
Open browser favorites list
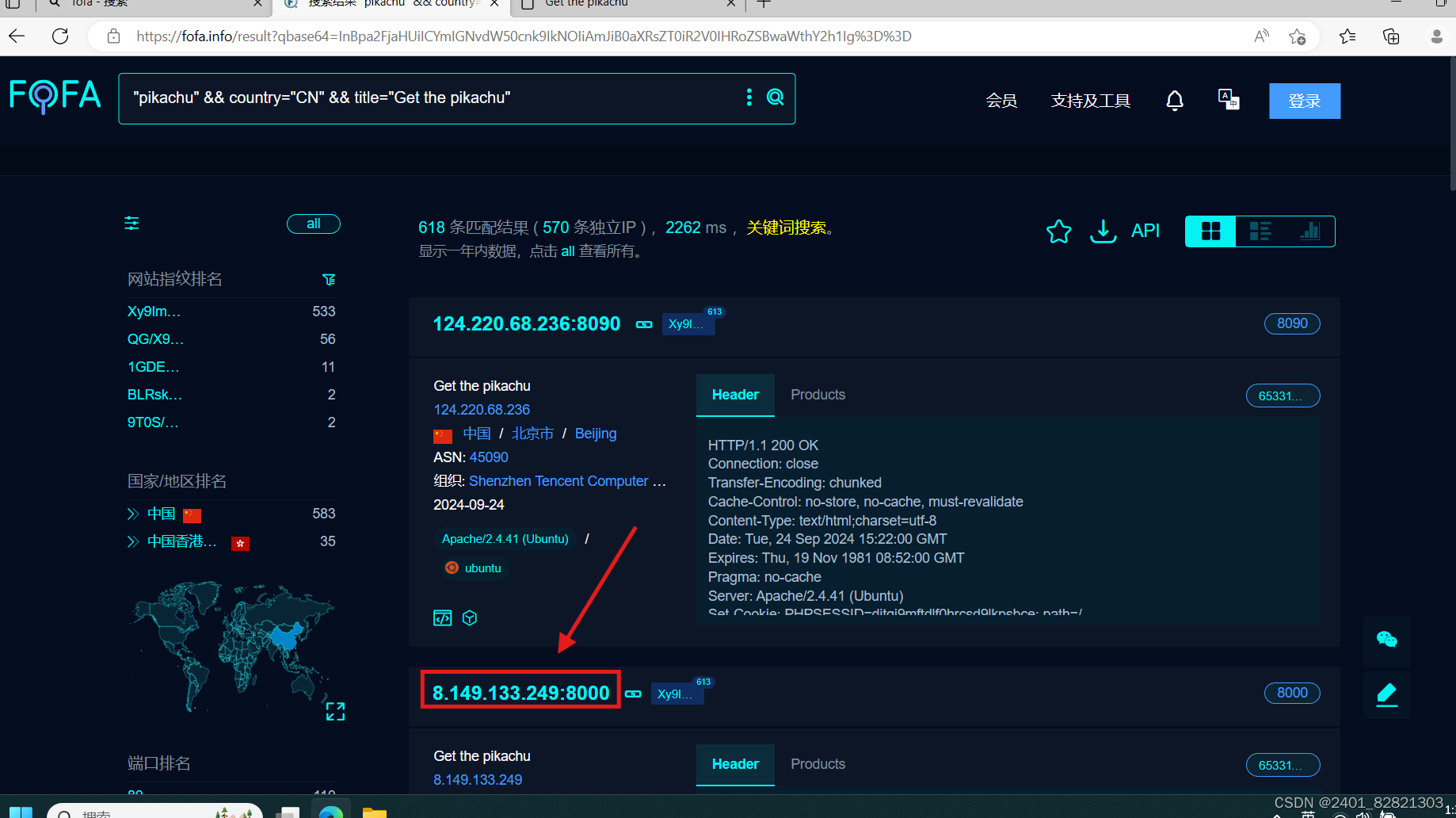pyautogui.click(x=1347, y=36)
